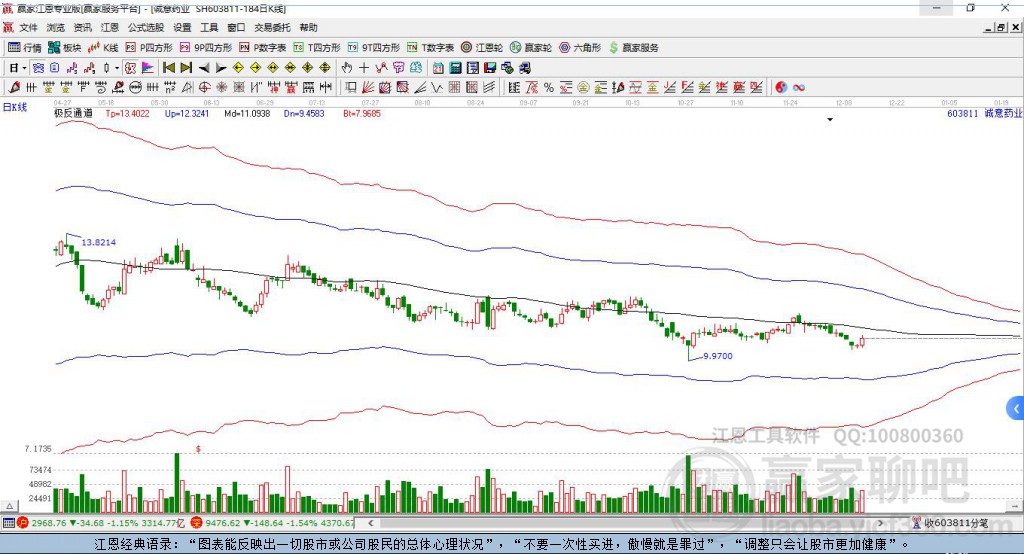Viewport: 1024px width, 554px height.
Task: Switch to the K线 chart view
Action: coord(104,47)
